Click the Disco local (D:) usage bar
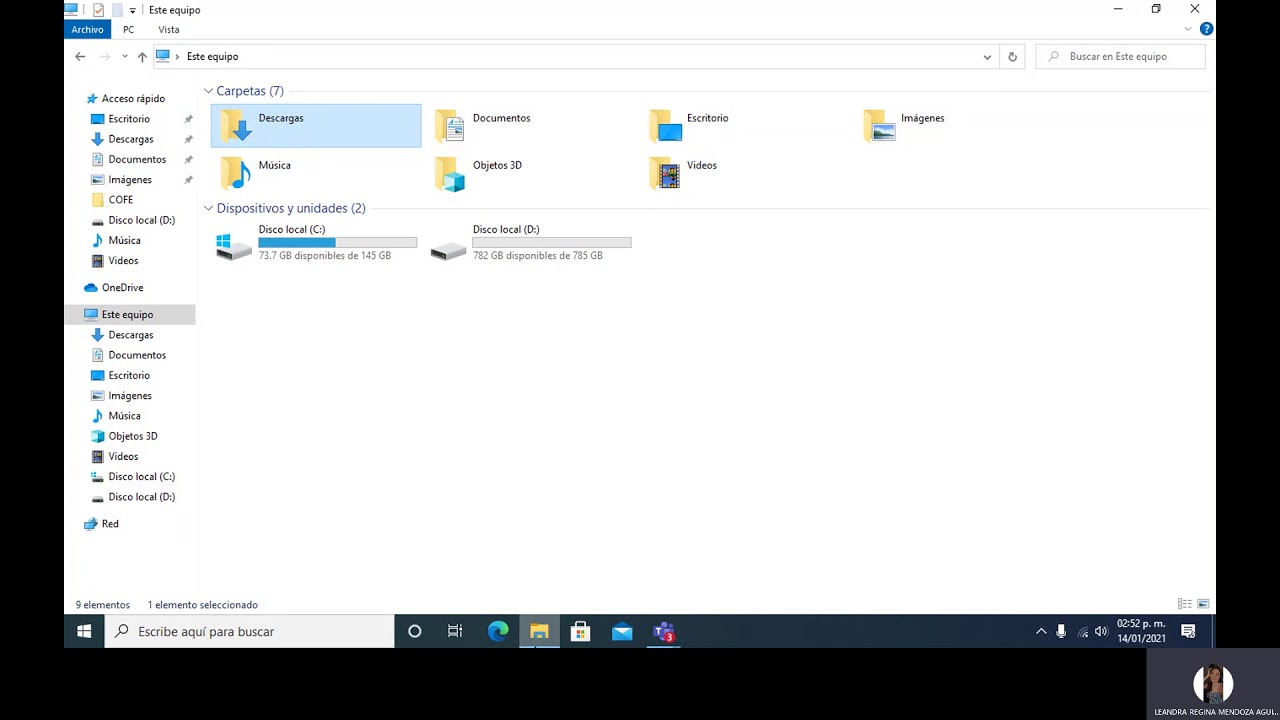 click(x=552, y=243)
